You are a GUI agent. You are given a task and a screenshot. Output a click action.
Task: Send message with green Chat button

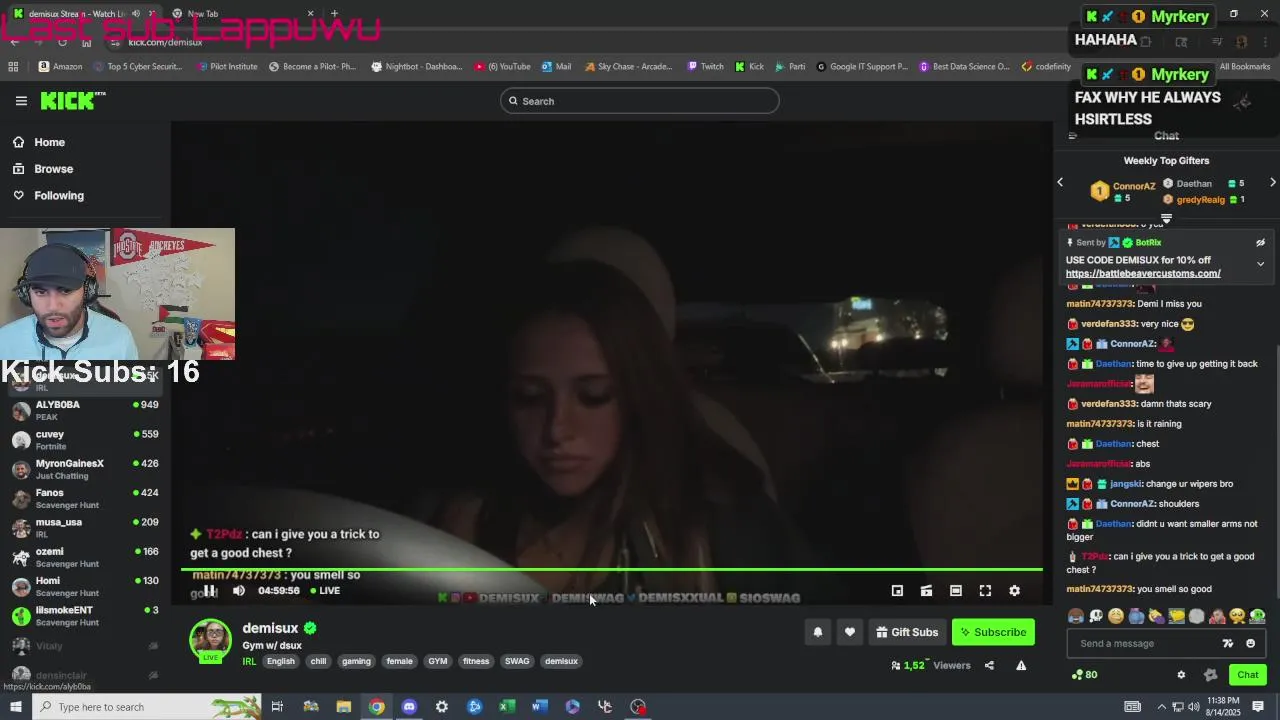click(1247, 675)
